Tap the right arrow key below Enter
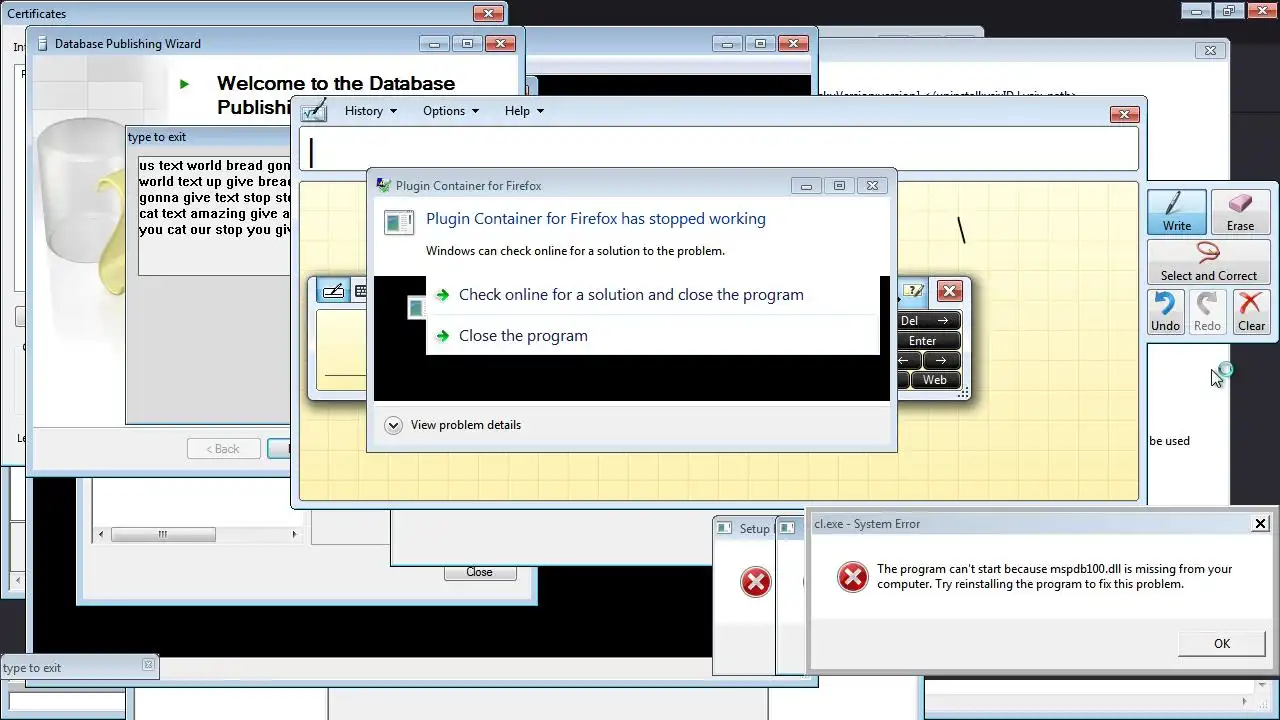Screen dimensions: 1280x720 [941, 360]
